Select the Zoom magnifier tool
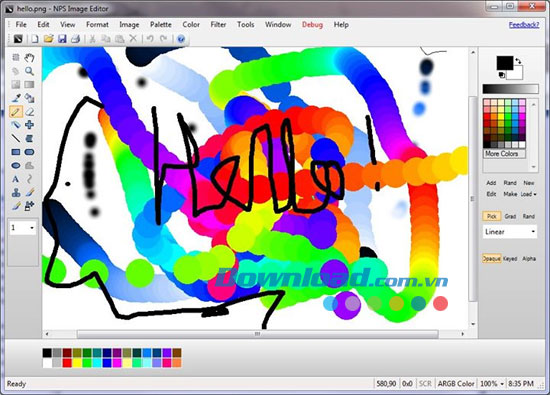The image size is (550, 395). point(29,71)
